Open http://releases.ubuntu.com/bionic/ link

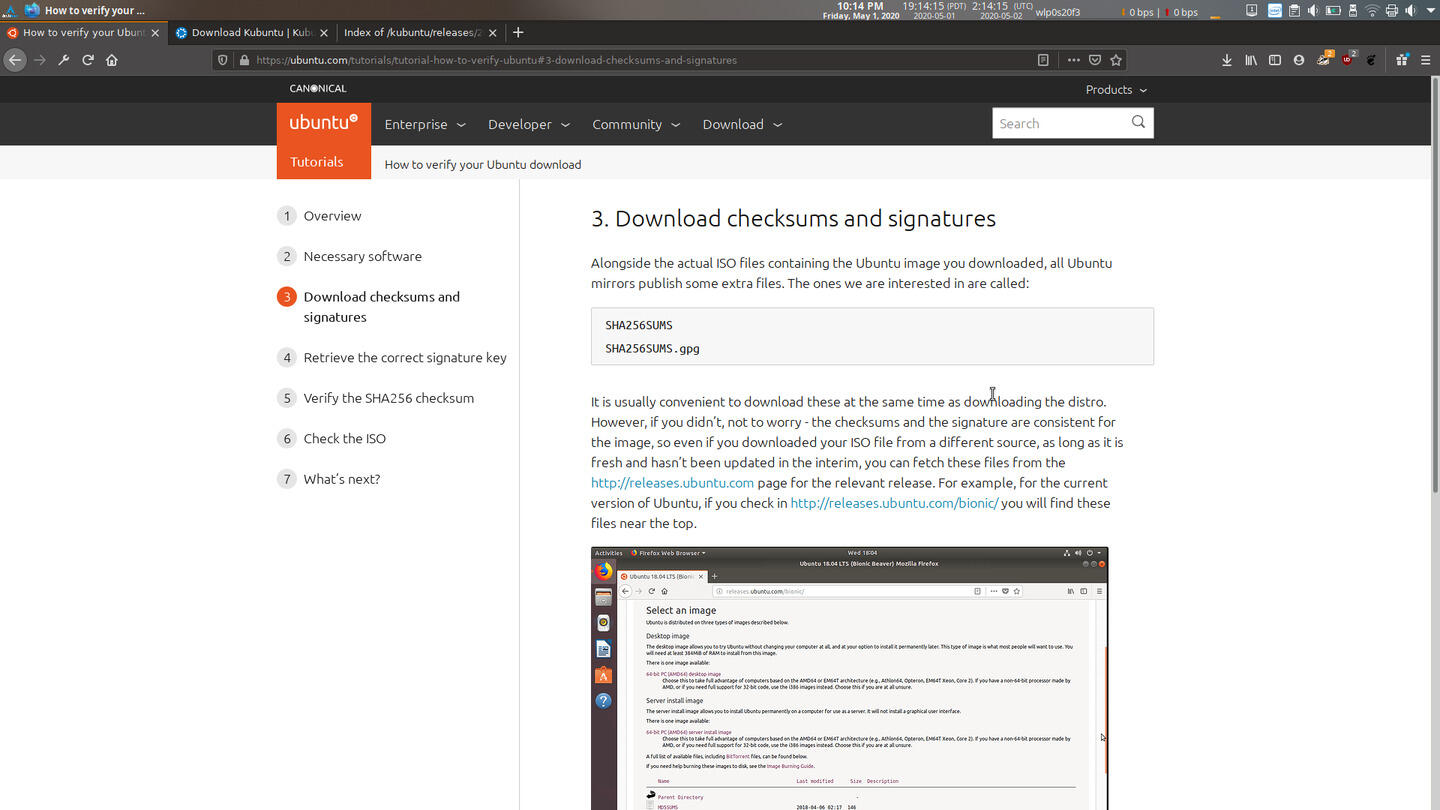tap(894, 502)
